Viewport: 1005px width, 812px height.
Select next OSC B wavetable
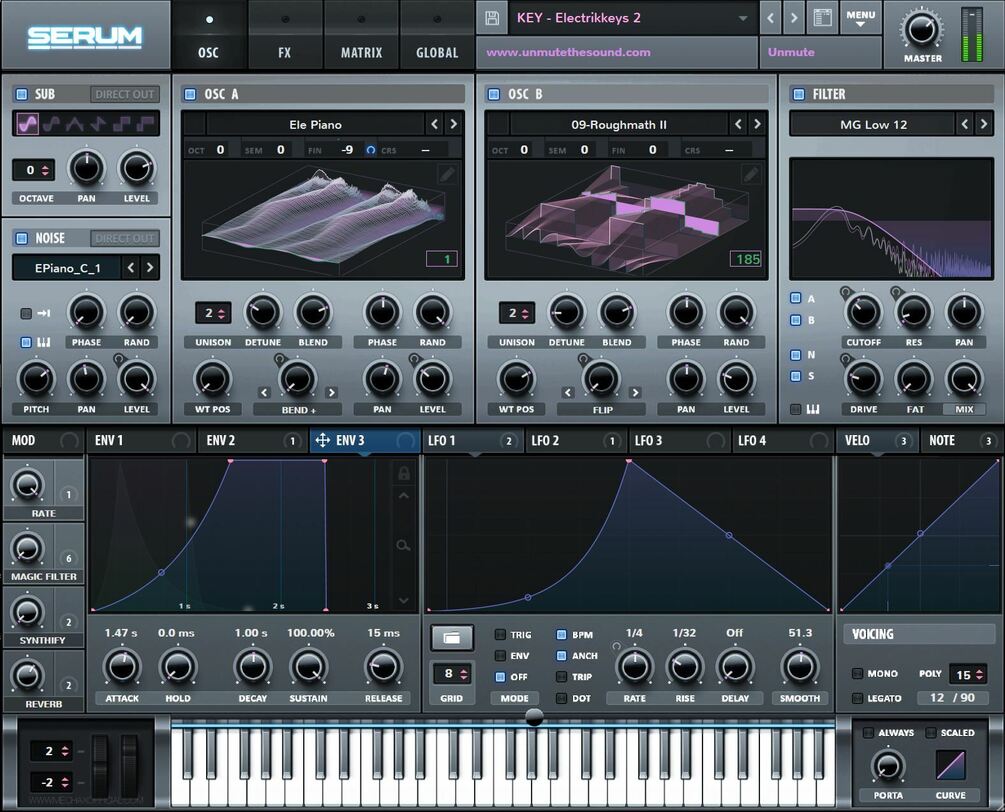(757, 124)
